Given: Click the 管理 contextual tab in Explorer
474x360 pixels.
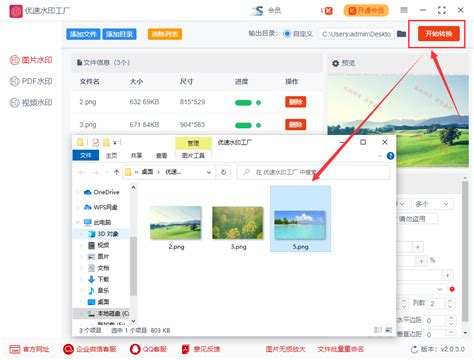Looking at the screenshot, I should coord(193,143).
